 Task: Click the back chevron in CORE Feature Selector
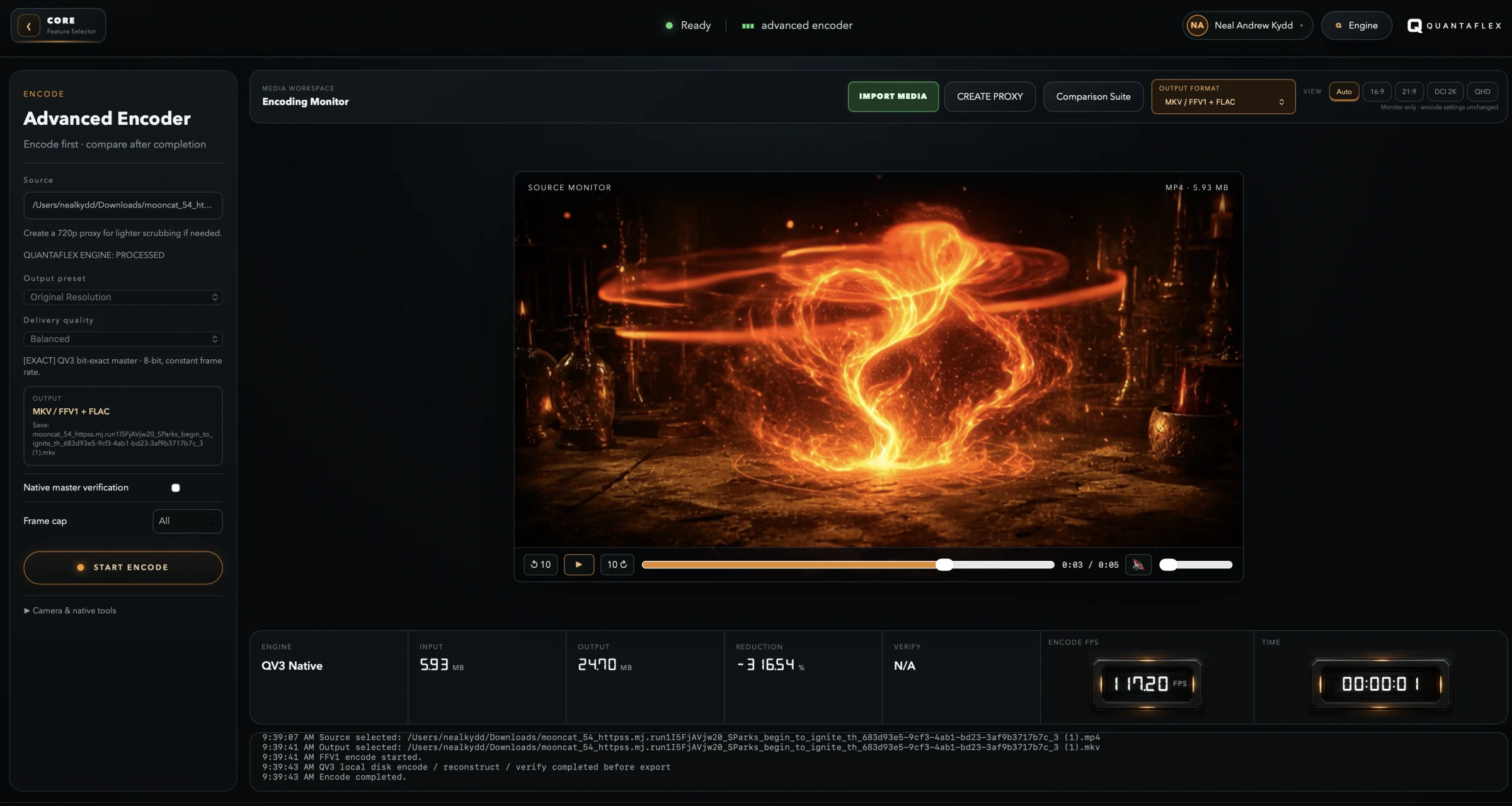(x=28, y=26)
